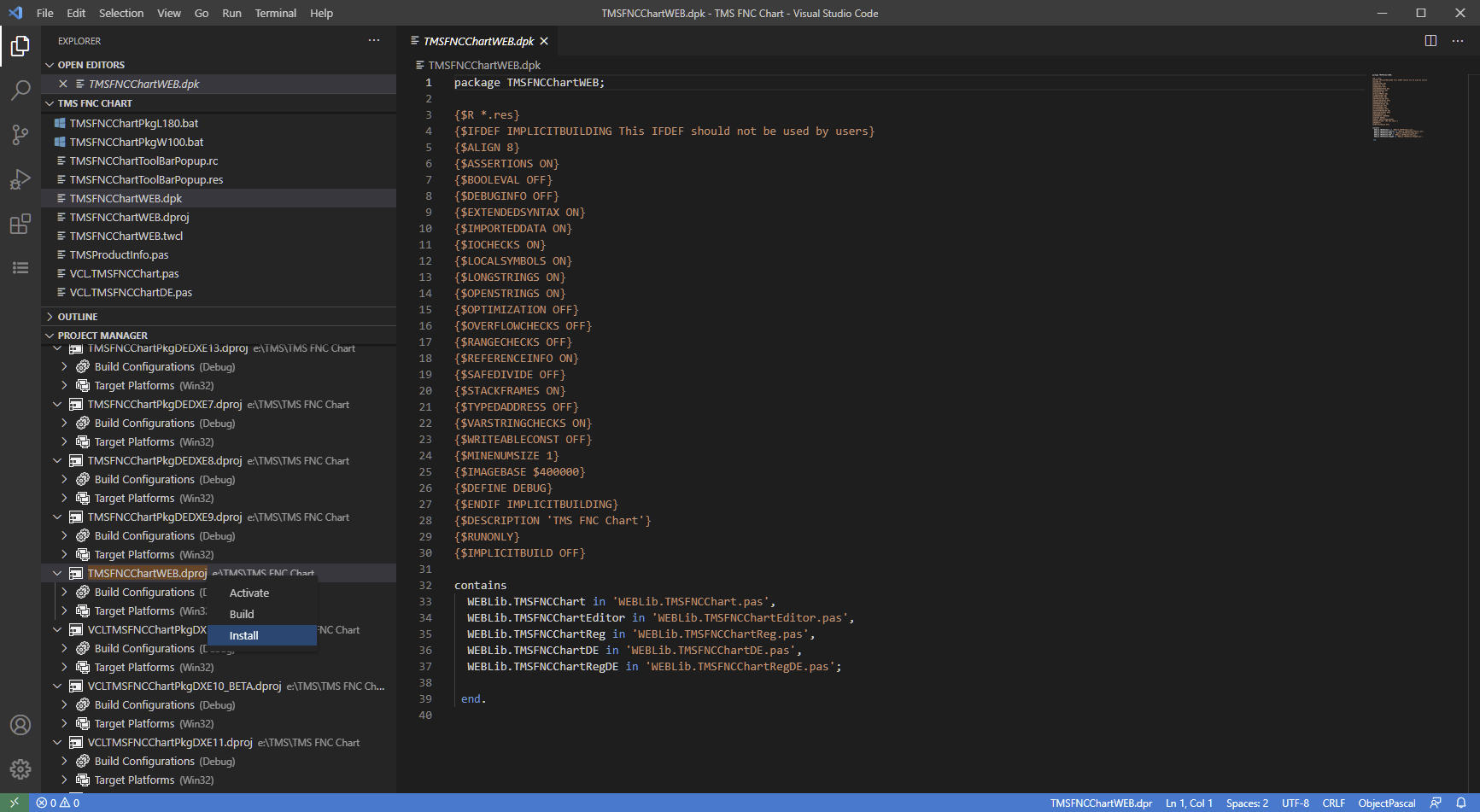This screenshot has height=812, width=1480.
Task: Open the Help menu
Action: (x=321, y=13)
